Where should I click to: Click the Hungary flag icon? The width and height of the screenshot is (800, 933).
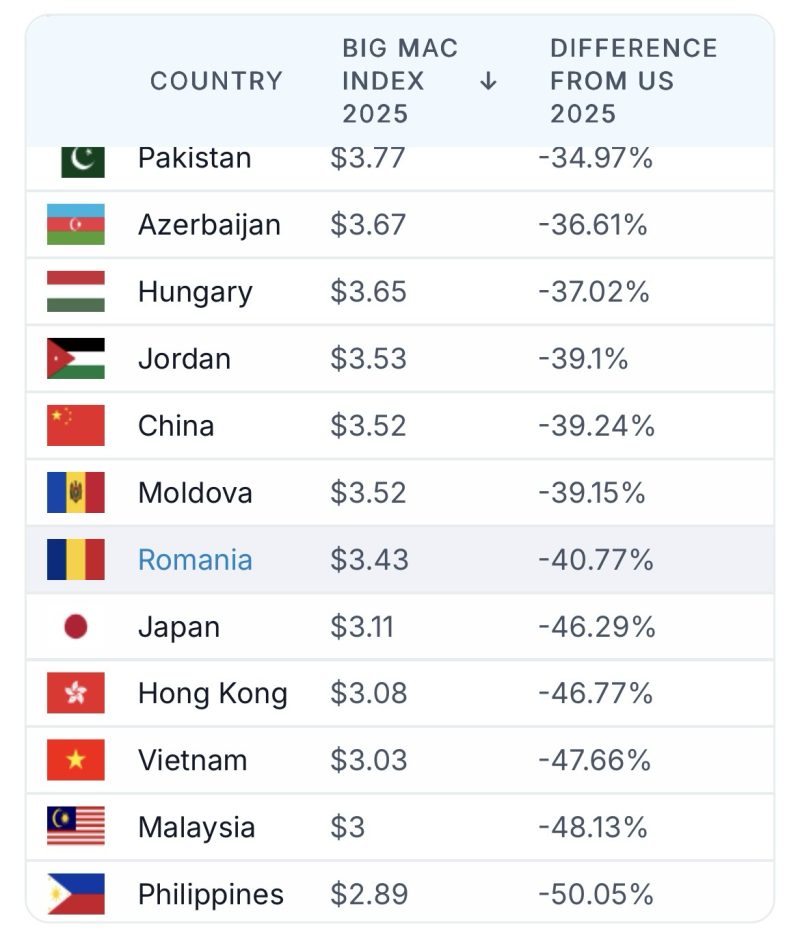tap(76, 292)
